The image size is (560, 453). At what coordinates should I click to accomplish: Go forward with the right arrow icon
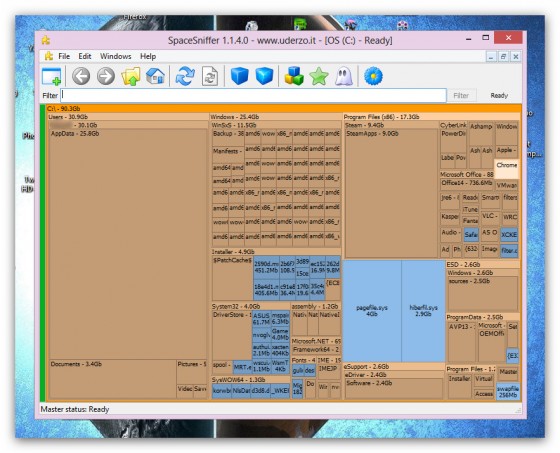[x=106, y=76]
